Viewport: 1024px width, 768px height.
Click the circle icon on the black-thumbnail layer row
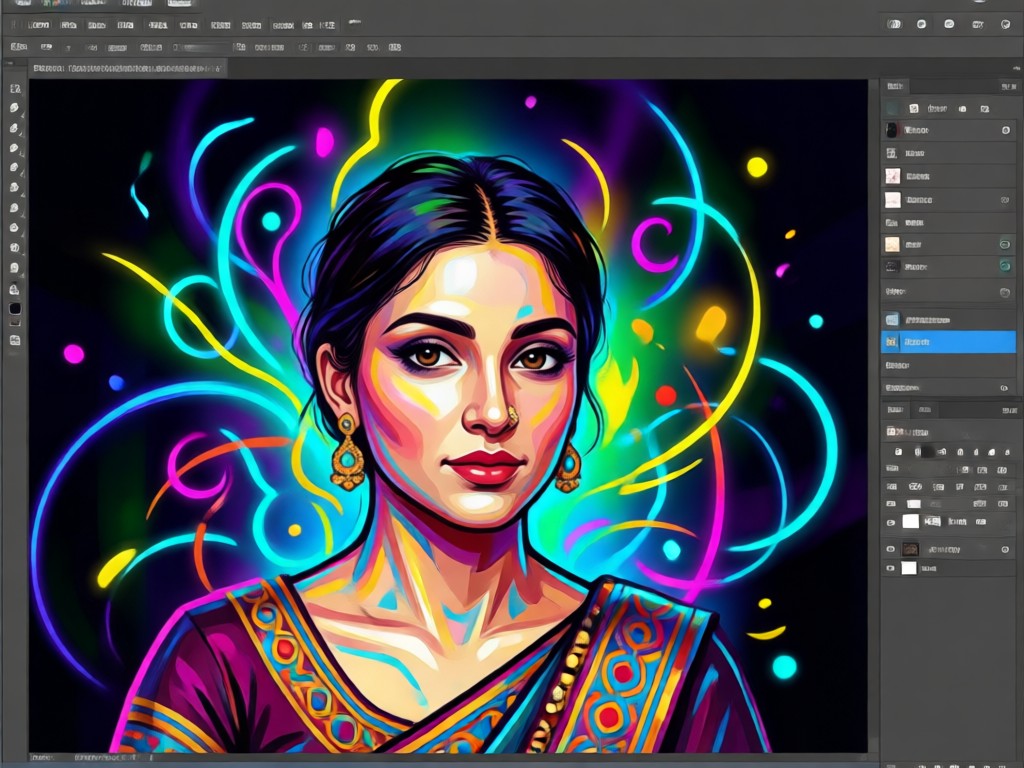pyautogui.click(x=1006, y=130)
